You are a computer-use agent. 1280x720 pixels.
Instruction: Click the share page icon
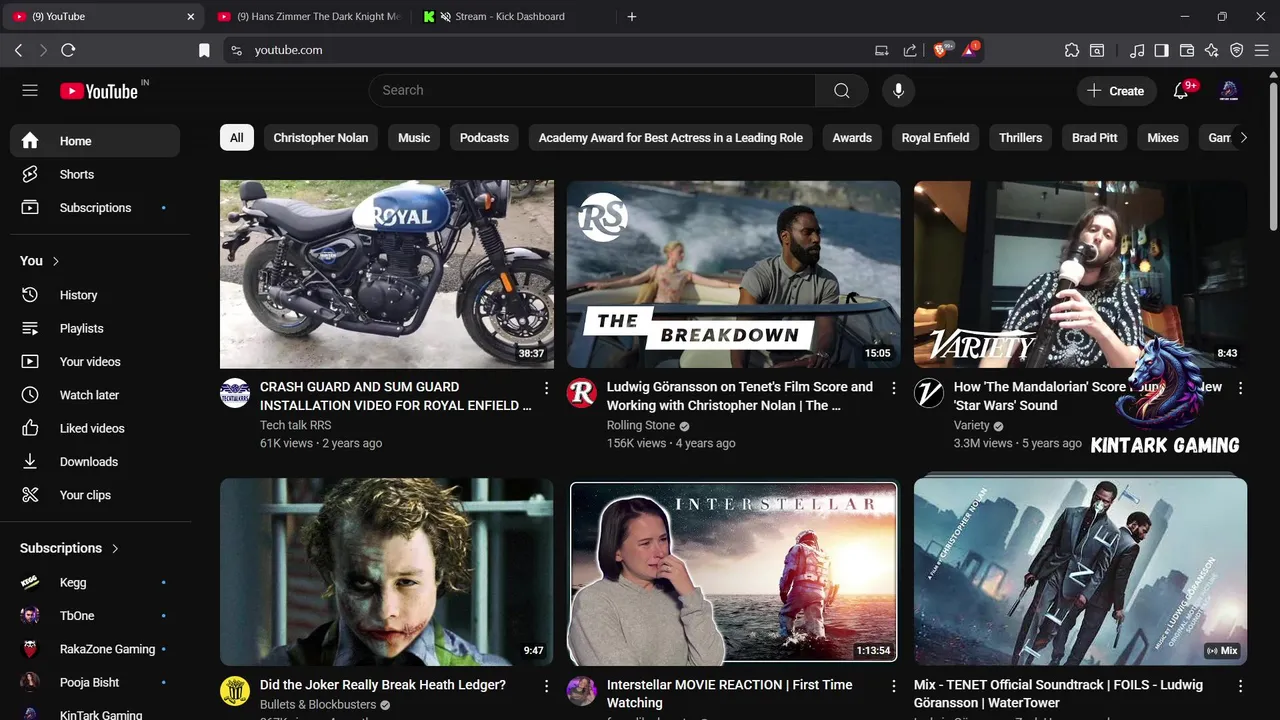coord(910,50)
